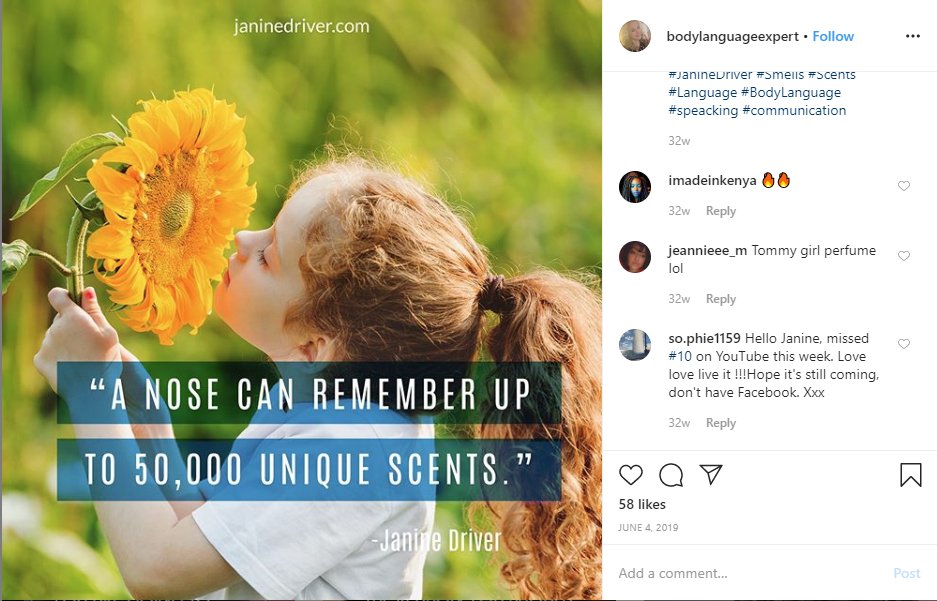Reply to so.phie1159's comment
937x601 pixels.
[721, 423]
